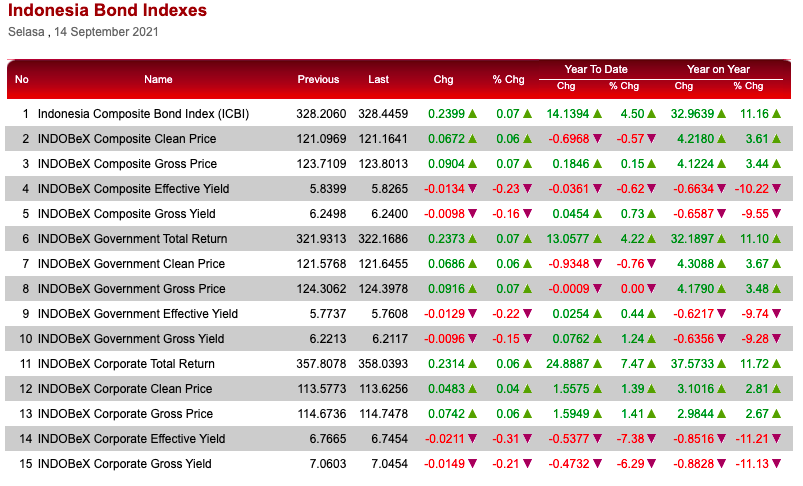Image resolution: width=803 pixels, height=486 pixels.
Task: Click the up arrow beside 0.0742
Action: [x=472, y=413]
